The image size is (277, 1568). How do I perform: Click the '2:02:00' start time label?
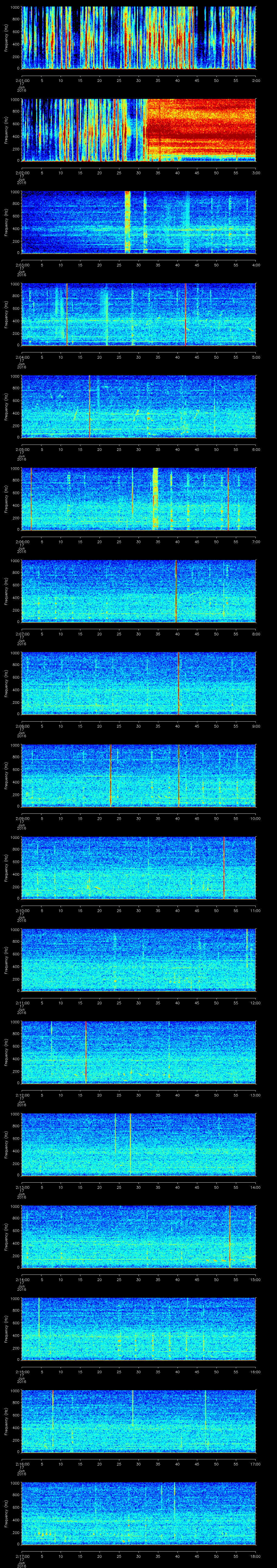[x=22, y=173]
